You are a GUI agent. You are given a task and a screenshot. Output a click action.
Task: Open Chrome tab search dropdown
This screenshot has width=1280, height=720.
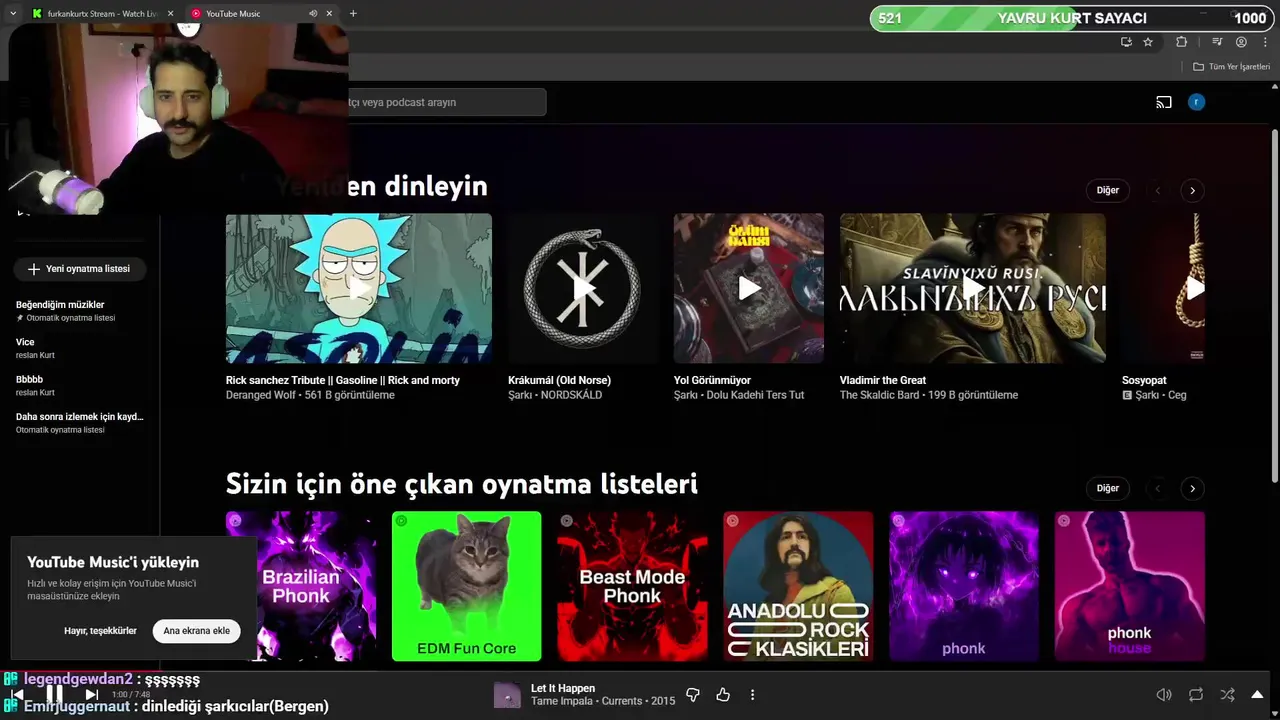tap(13, 13)
